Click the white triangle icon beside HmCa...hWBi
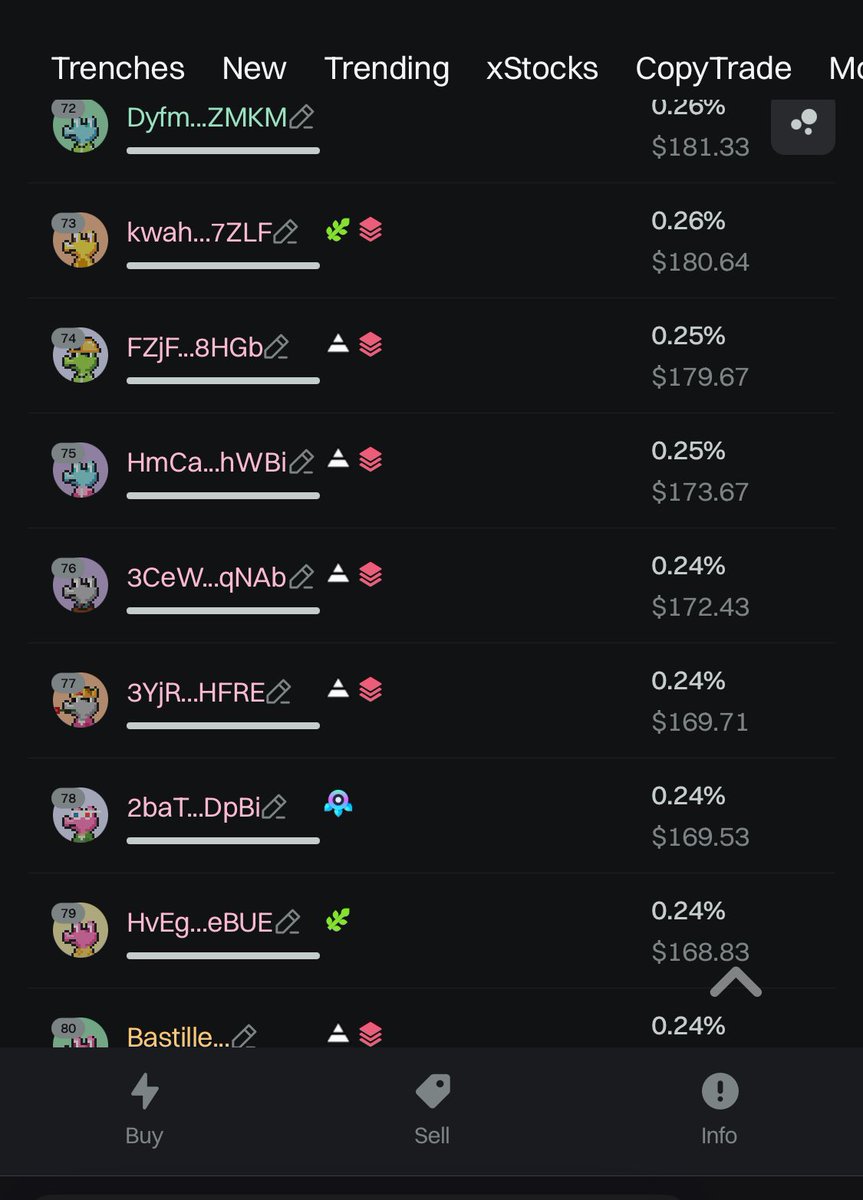Screen dimensions: 863x1200 [338, 460]
